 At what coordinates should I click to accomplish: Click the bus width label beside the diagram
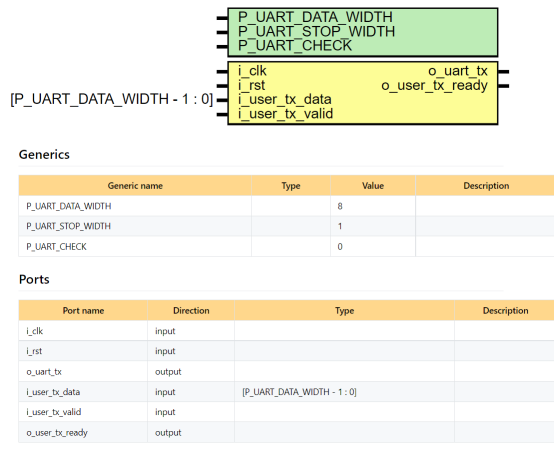pos(112,99)
